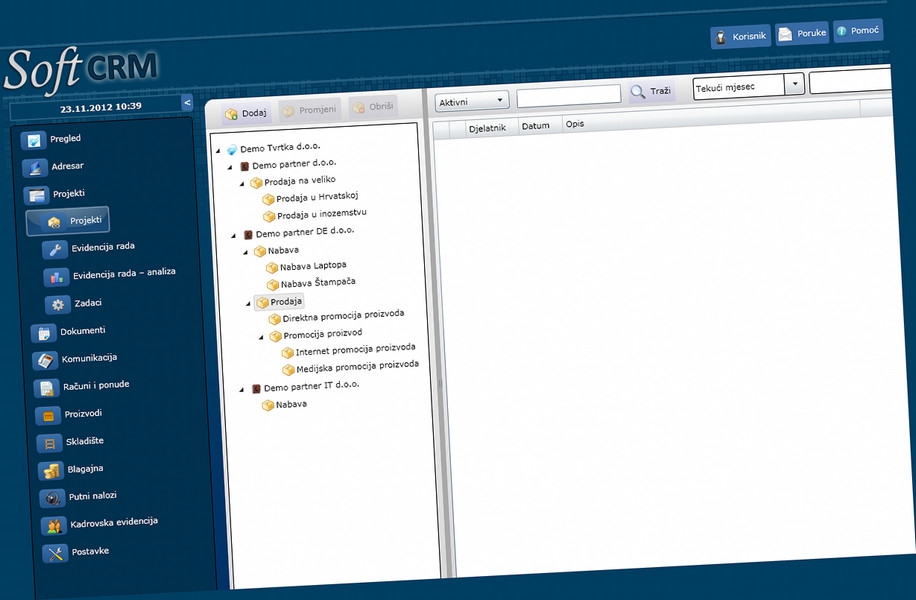Open the Skladište warehouse icon
Screen dimensions: 916x600
coord(50,443)
